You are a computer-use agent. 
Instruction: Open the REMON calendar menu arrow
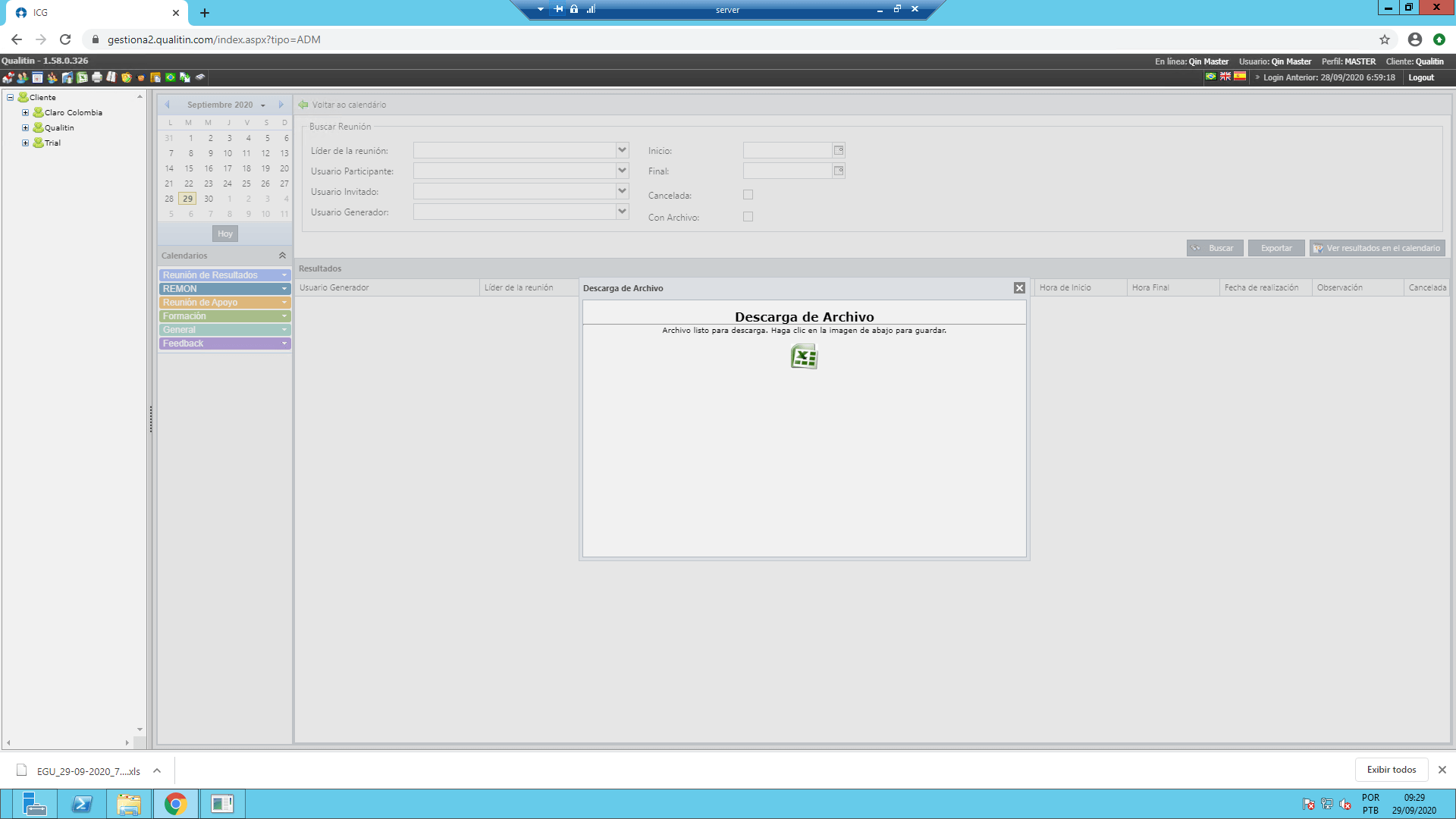pos(284,289)
